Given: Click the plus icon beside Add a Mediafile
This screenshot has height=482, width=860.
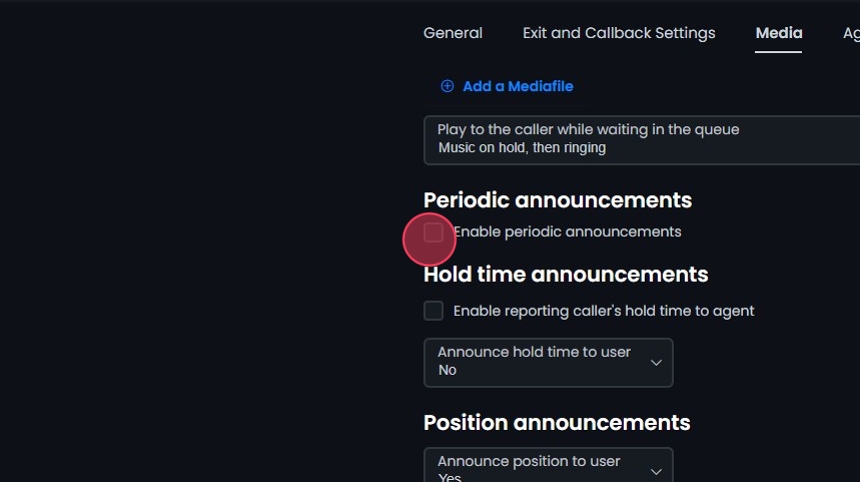Looking at the screenshot, I should coord(447,86).
